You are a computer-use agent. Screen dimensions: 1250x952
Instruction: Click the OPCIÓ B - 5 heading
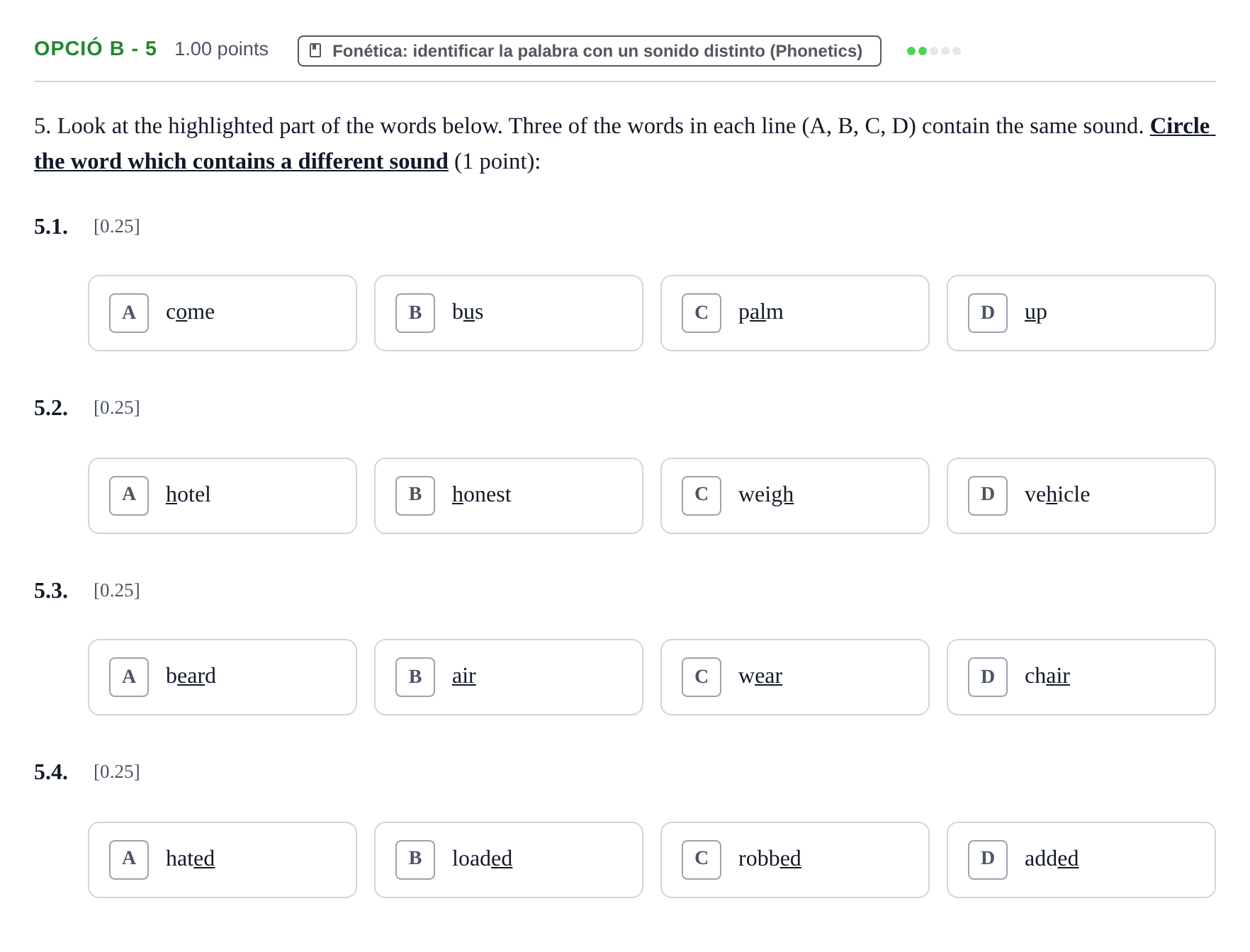(x=96, y=48)
